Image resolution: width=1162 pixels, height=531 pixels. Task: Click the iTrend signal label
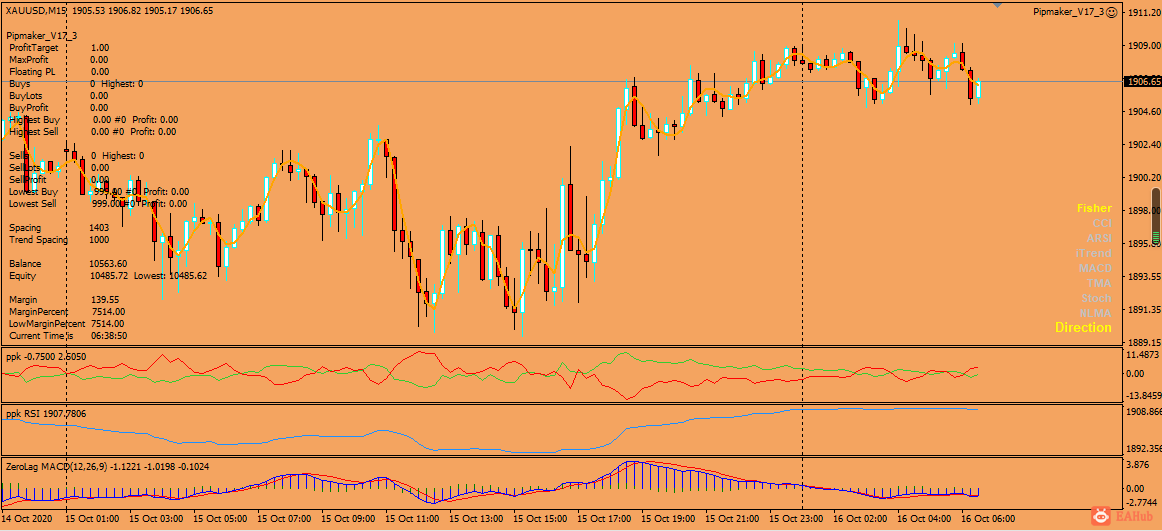tap(1093, 253)
